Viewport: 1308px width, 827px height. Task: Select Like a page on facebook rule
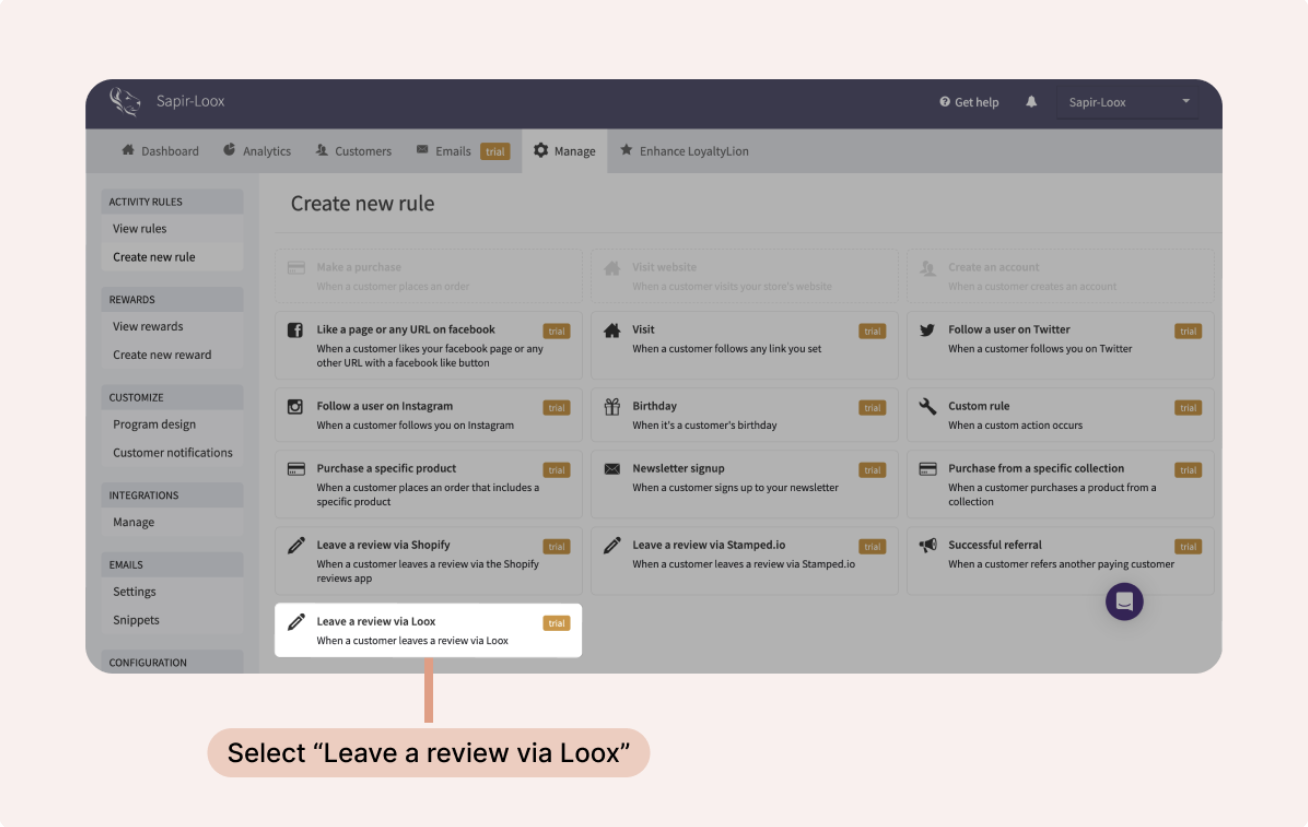(x=428, y=345)
